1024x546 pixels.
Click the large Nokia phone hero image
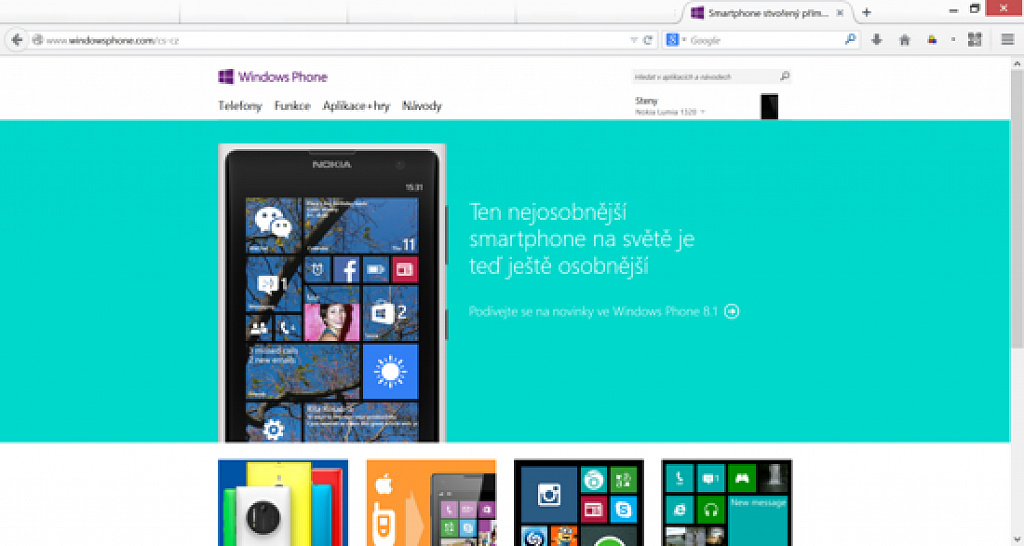332,293
